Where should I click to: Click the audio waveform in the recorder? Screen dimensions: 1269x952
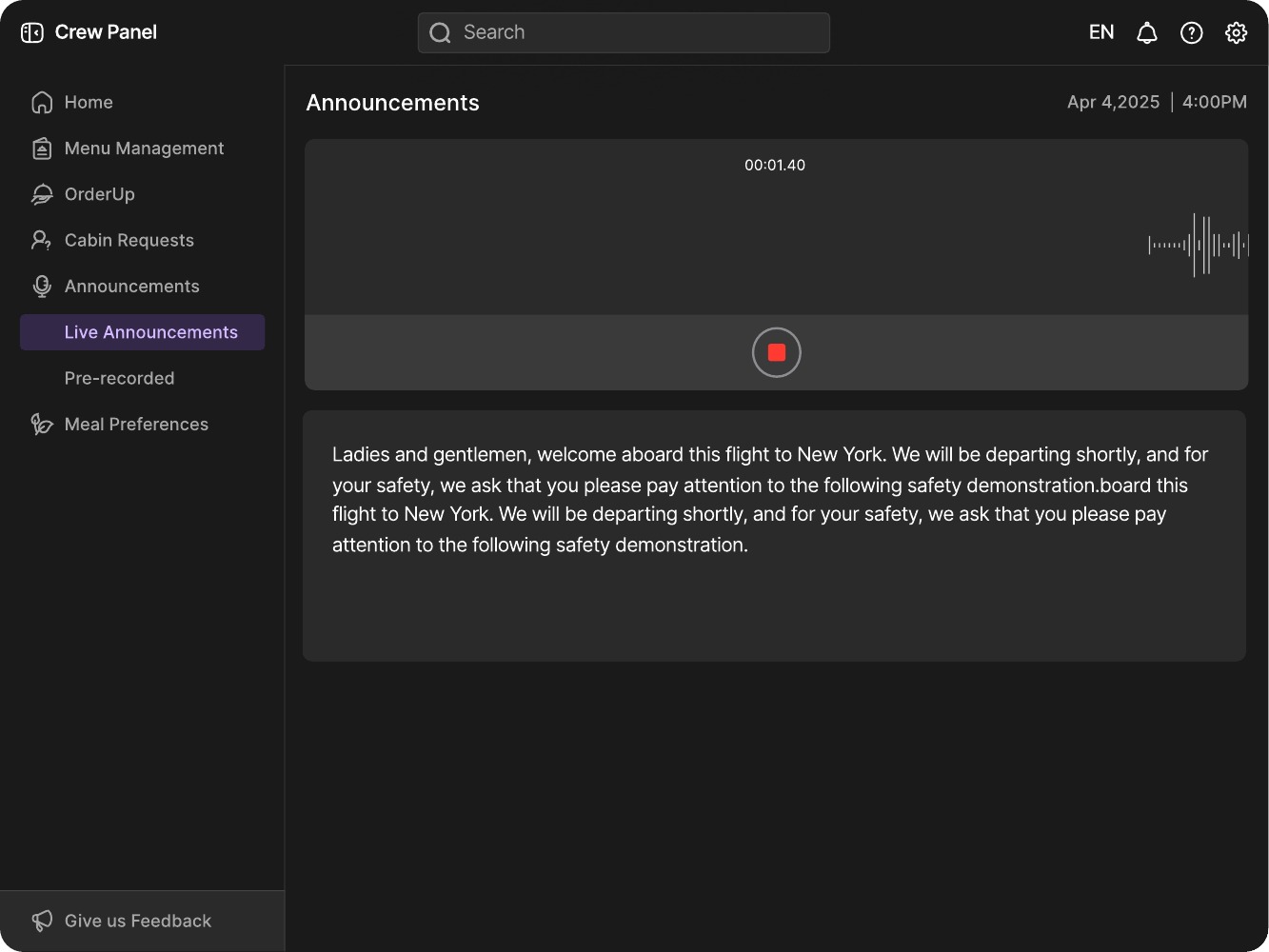coord(1199,245)
